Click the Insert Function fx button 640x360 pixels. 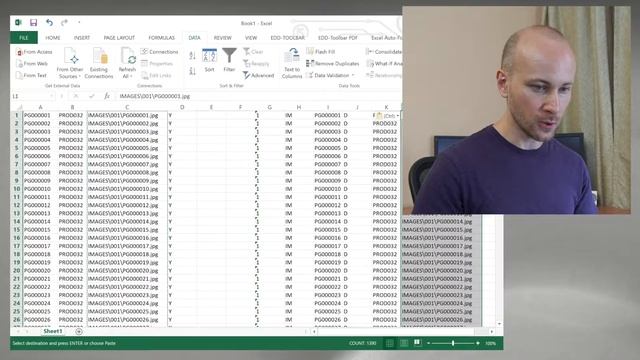[107, 96]
